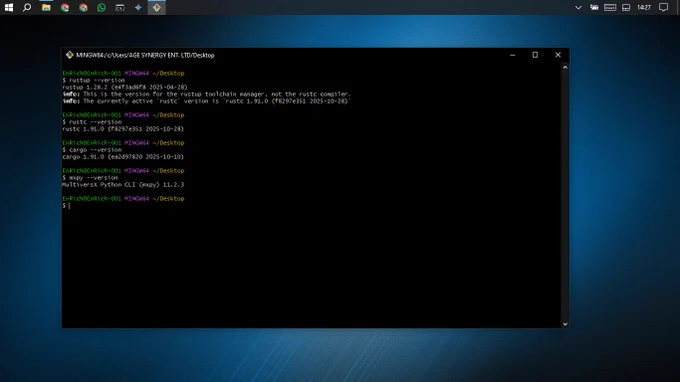Launch File Explorer from the taskbar
Image resolution: width=680 pixels, height=382 pixels.
[x=46, y=7]
